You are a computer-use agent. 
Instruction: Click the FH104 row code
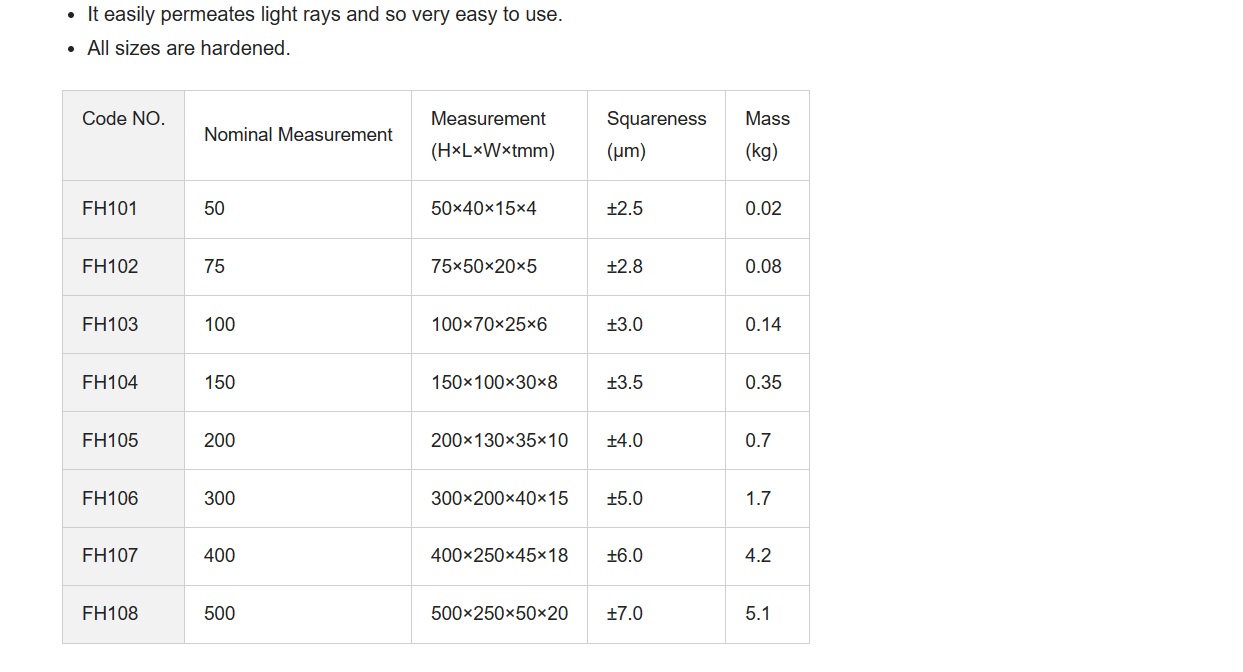pyautogui.click(x=123, y=383)
